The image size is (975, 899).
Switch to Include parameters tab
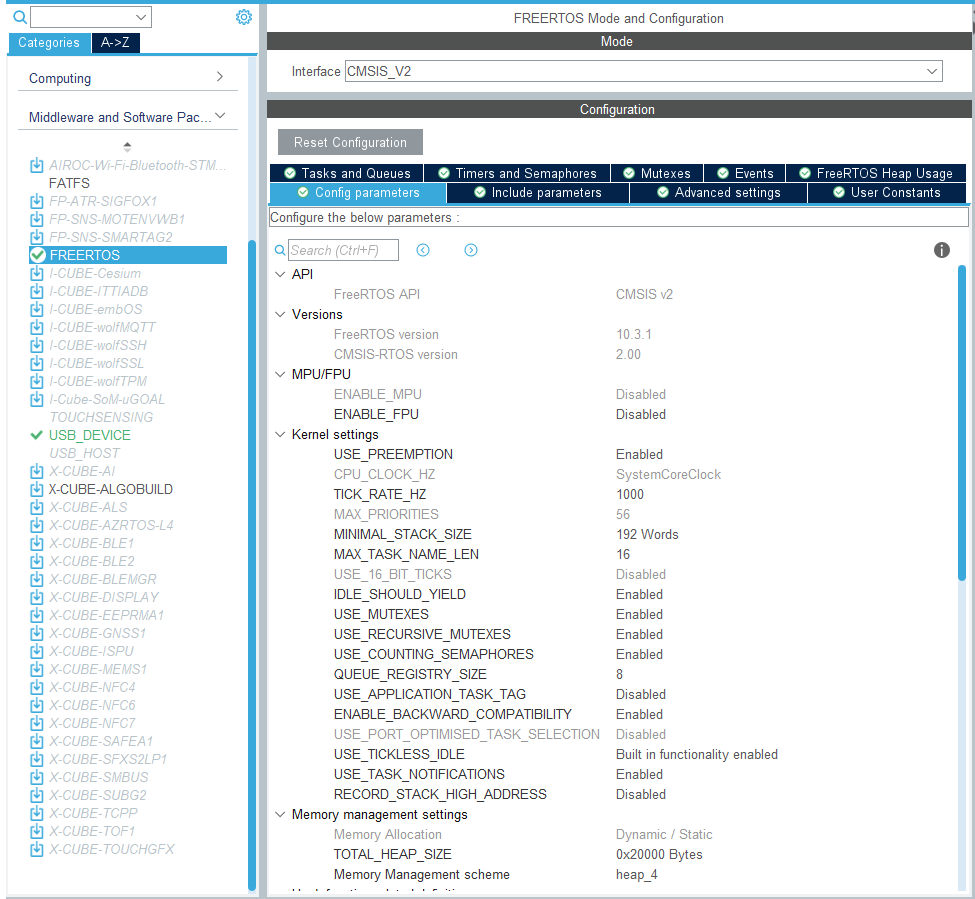coord(538,193)
